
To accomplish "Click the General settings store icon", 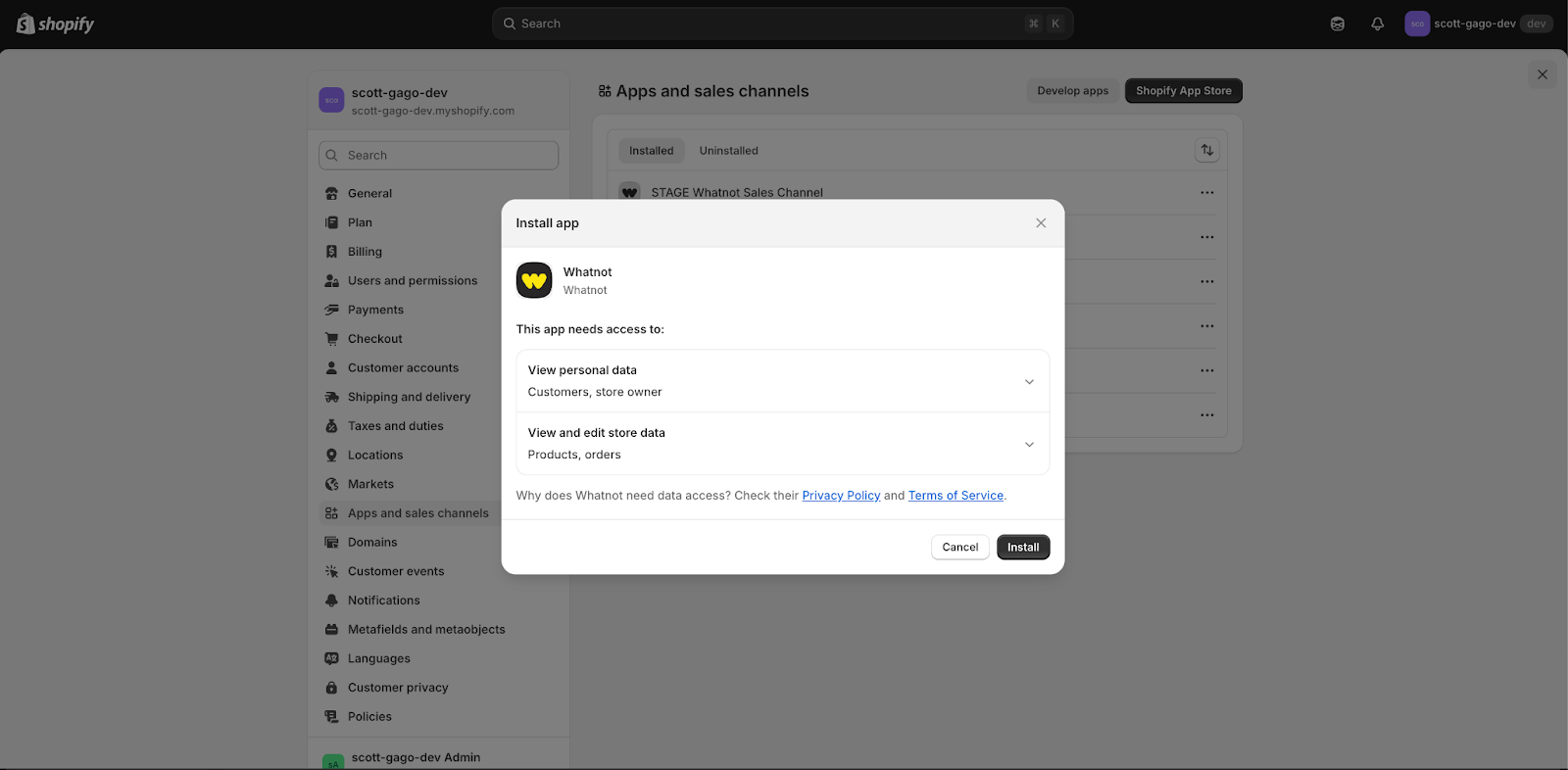I will pos(331,194).
